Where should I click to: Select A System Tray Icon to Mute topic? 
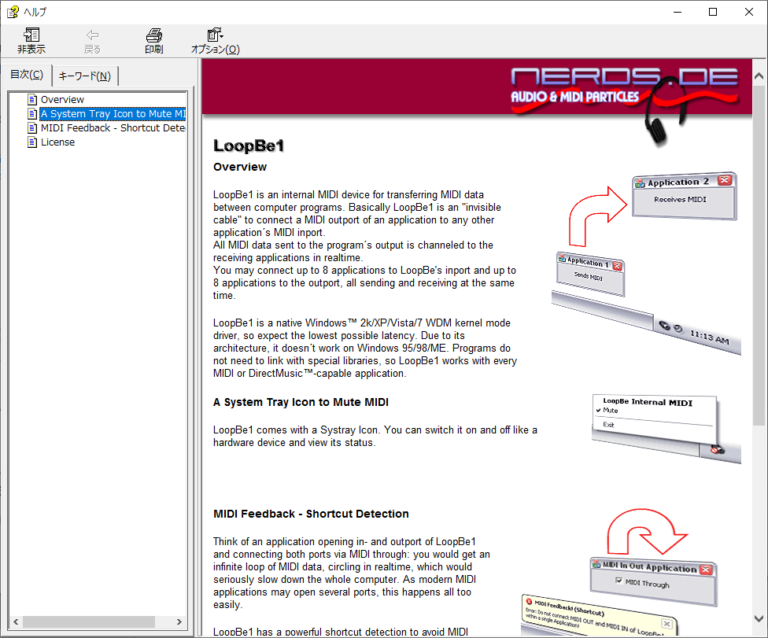coord(112,114)
